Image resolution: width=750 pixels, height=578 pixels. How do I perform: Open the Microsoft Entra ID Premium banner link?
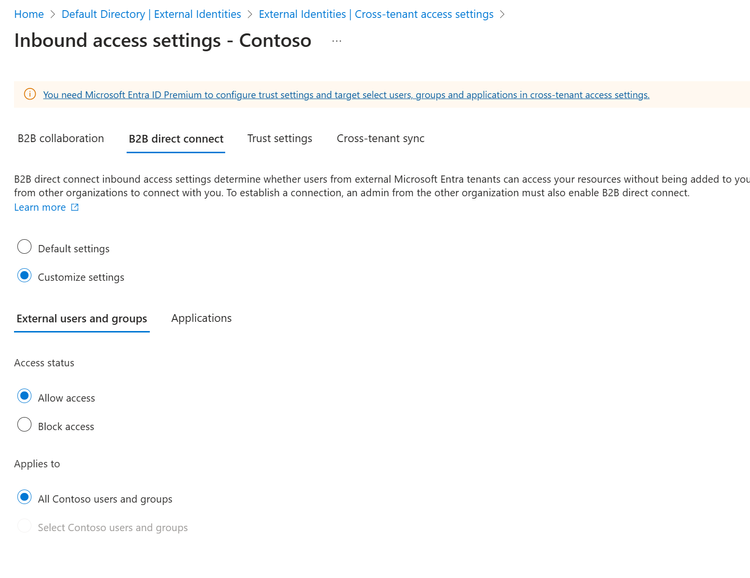pos(346,95)
